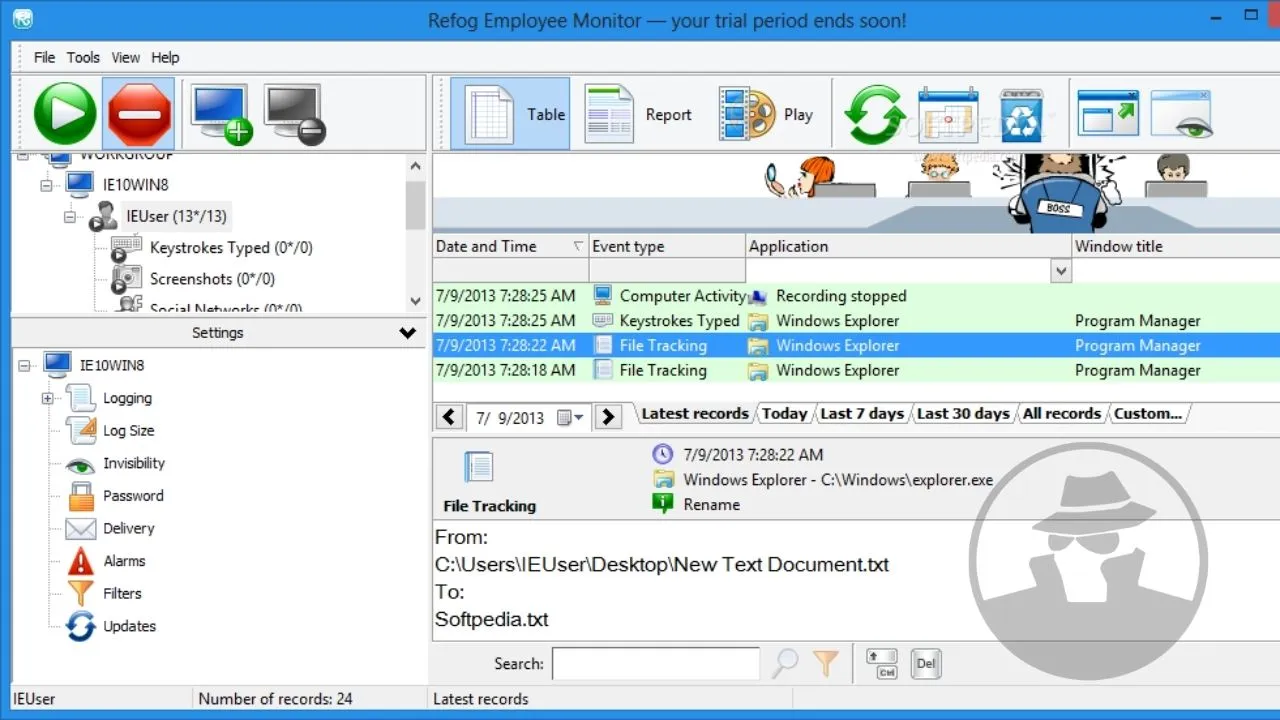The width and height of the screenshot is (1280, 720).
Task: Switch to Today tab
Action: click(x=784, y=413)
